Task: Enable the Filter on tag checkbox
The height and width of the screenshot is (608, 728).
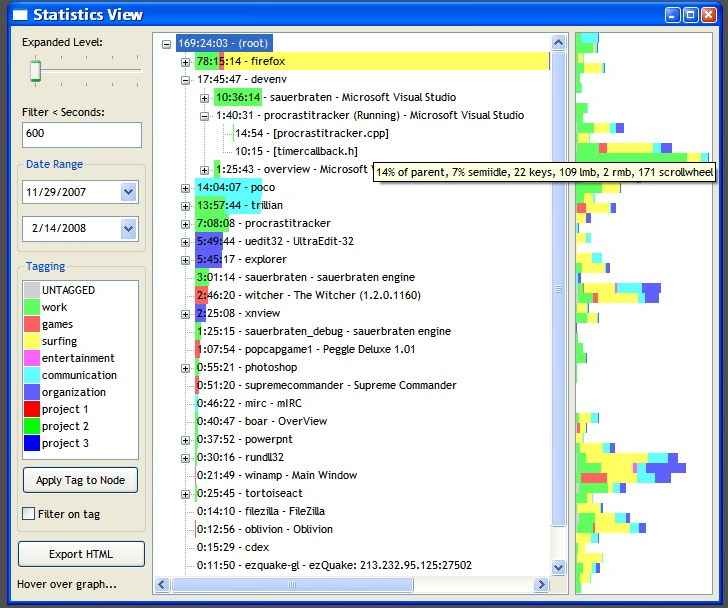Action: click(28, 513)
